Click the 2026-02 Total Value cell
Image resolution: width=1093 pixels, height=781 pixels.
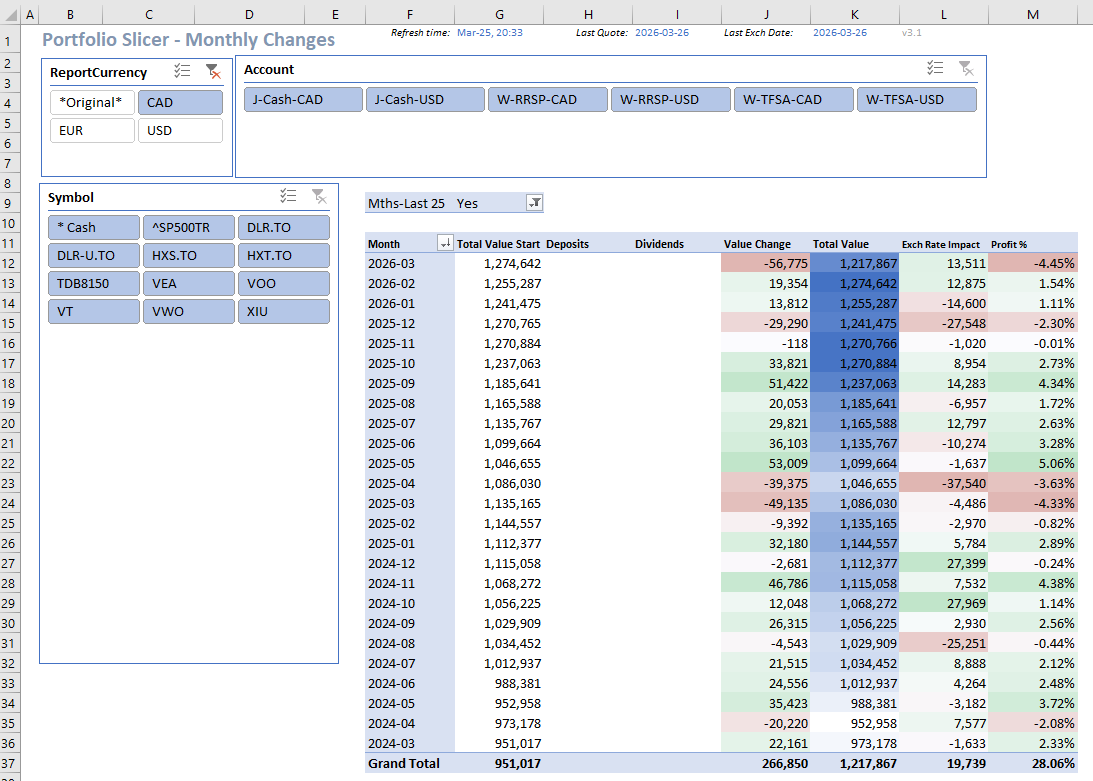[854, 283]
